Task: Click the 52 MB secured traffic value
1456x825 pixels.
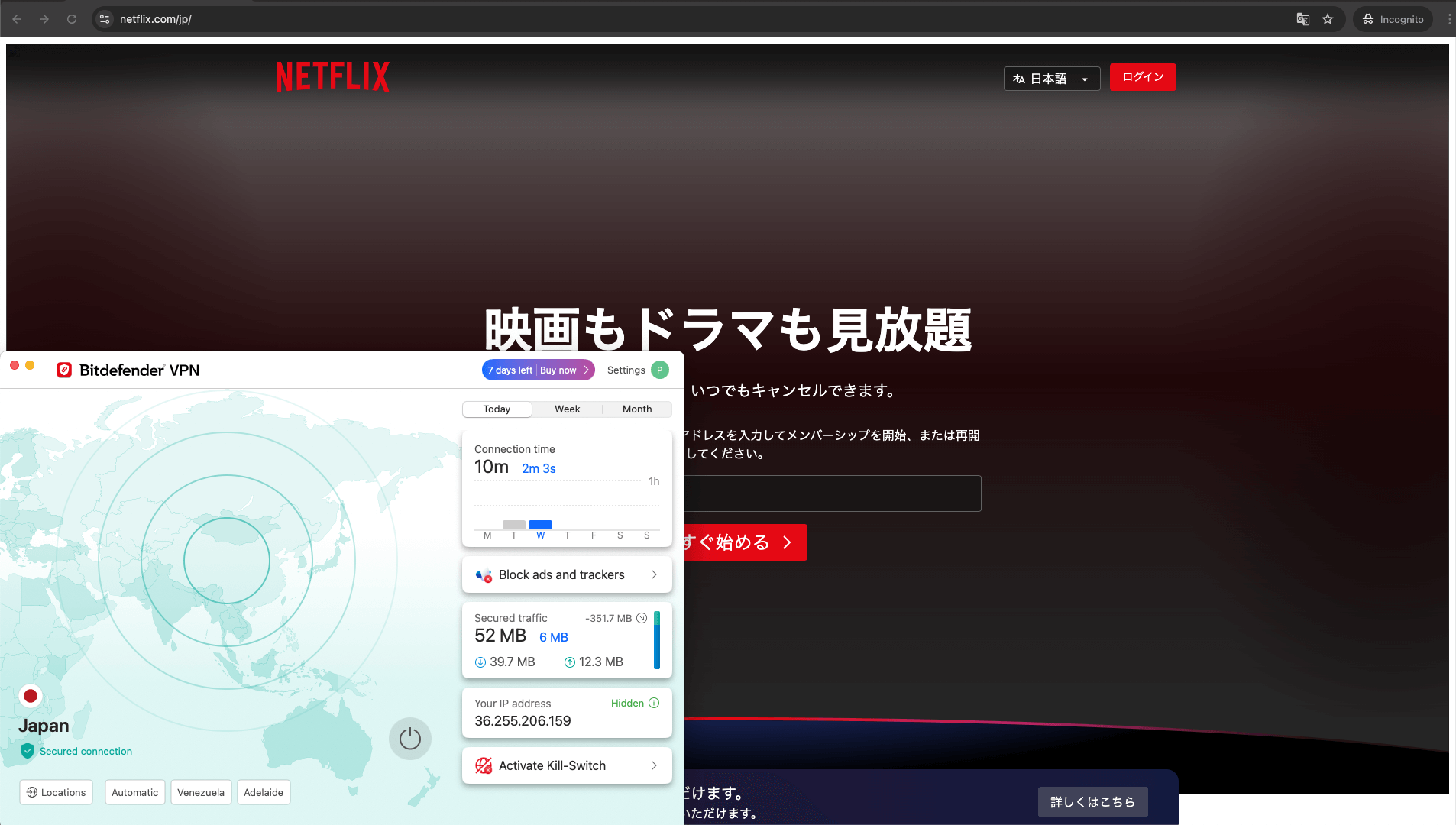Action: click(500, 636)
